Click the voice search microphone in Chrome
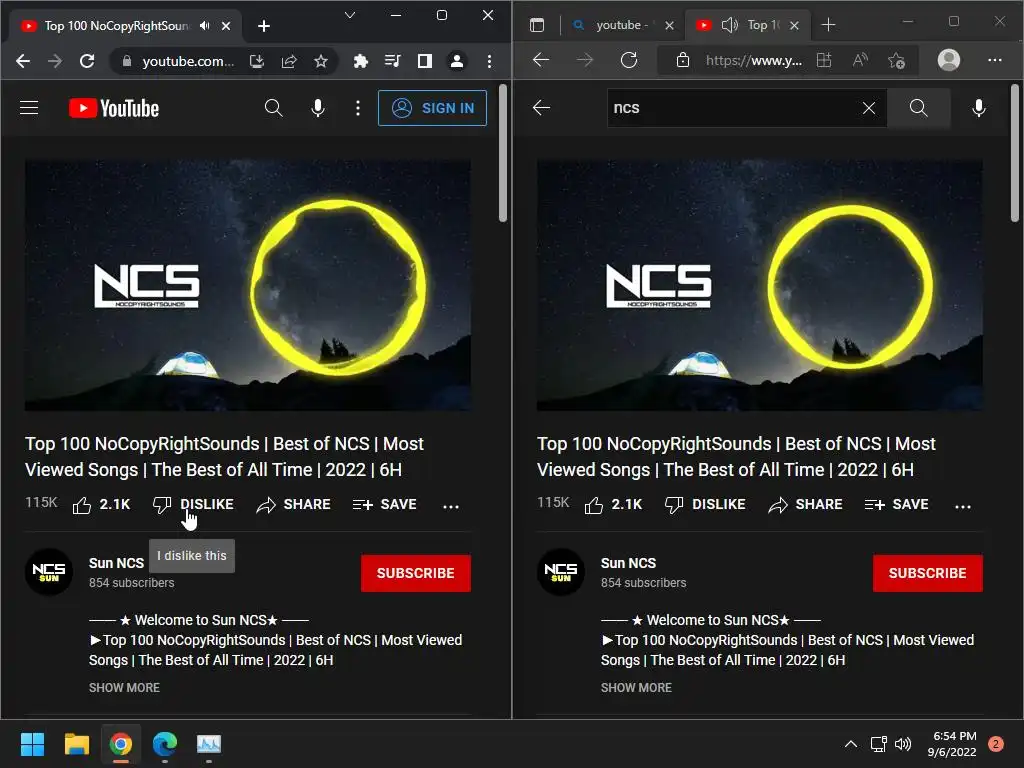The image size is (1024, 768). (318, 108)
